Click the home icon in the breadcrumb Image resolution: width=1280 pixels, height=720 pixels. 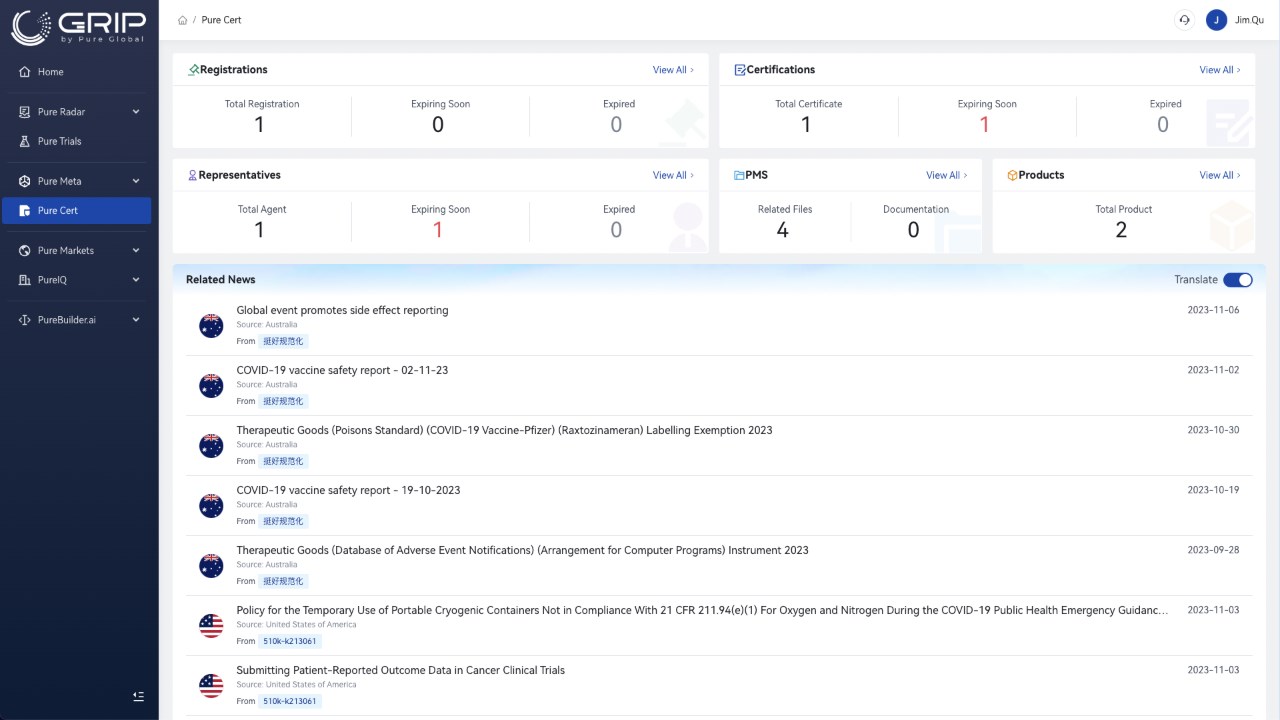coord(182,20)
